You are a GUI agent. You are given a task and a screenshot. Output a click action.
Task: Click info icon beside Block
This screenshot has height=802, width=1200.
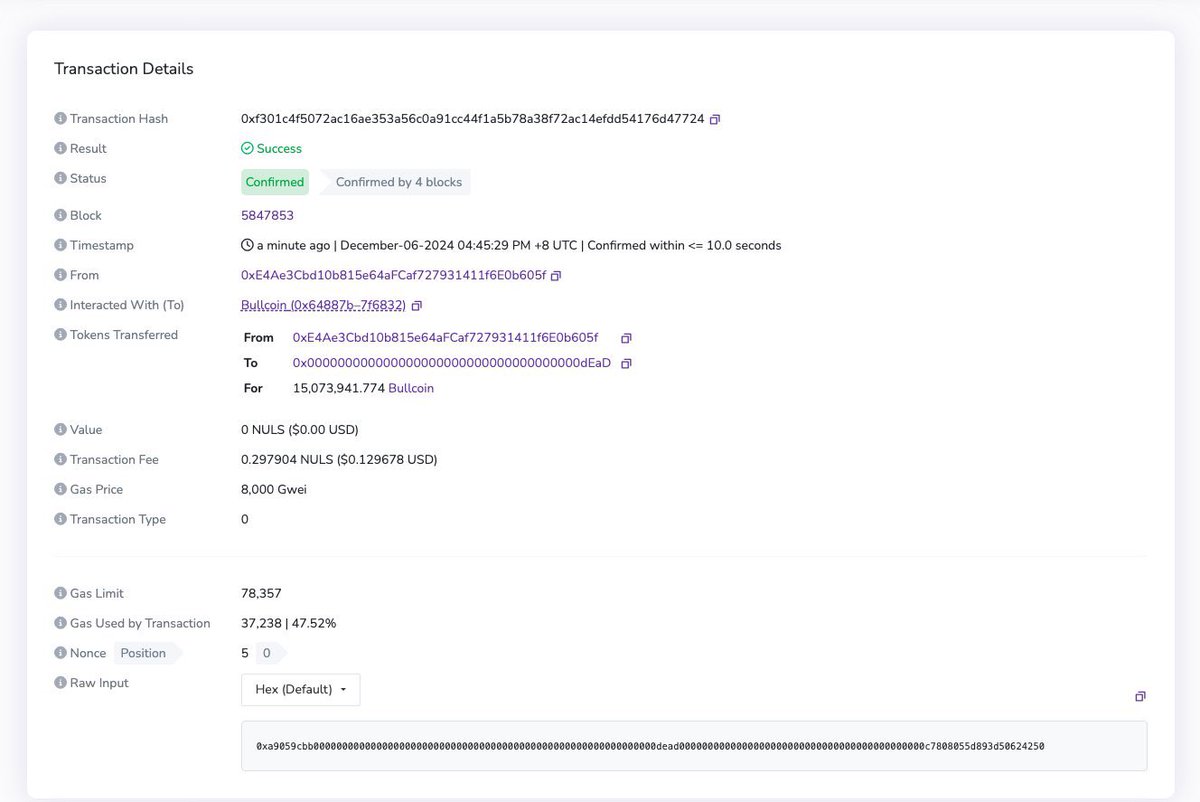click(60, 216)
